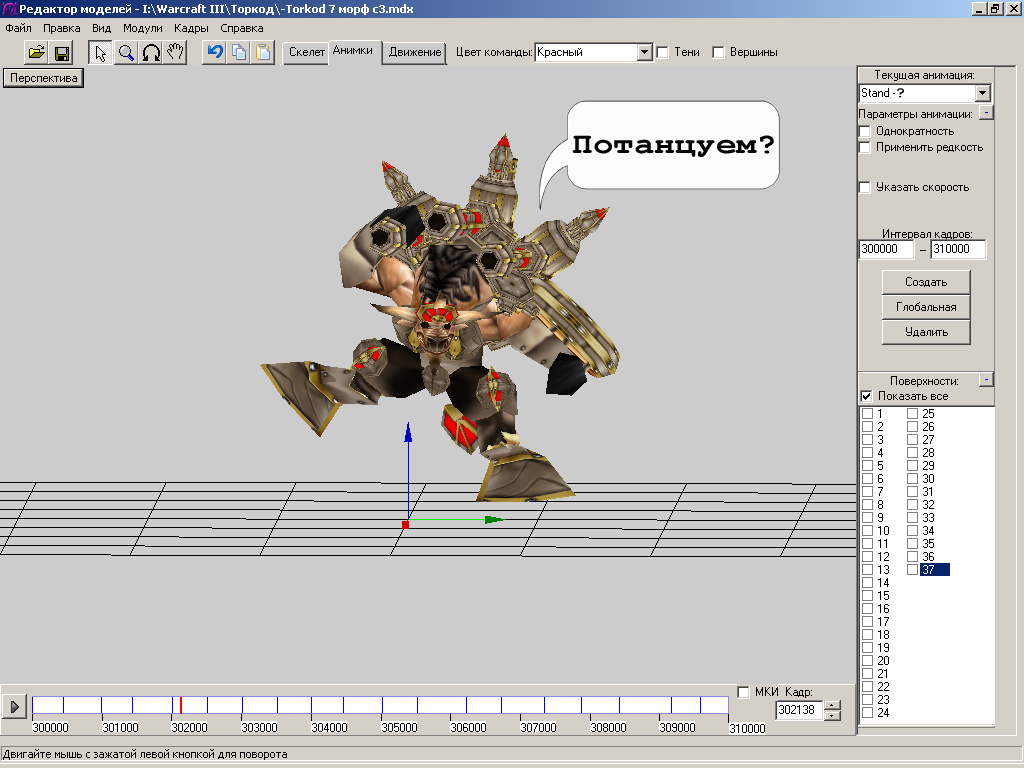Toggle the Вершины checkbox

click(718, 52)
